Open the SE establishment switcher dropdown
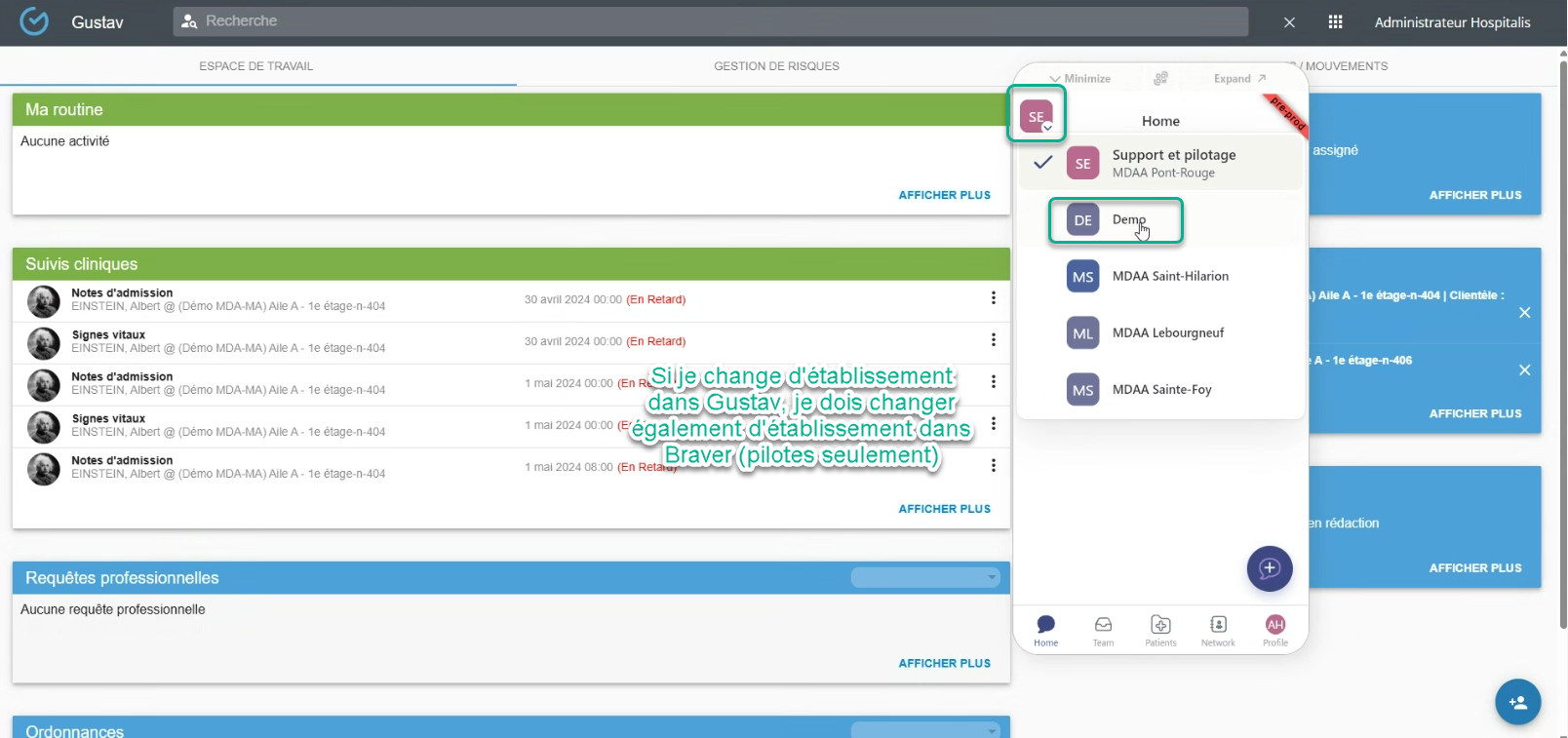The image size is (1568, 738). (1037, 116)
